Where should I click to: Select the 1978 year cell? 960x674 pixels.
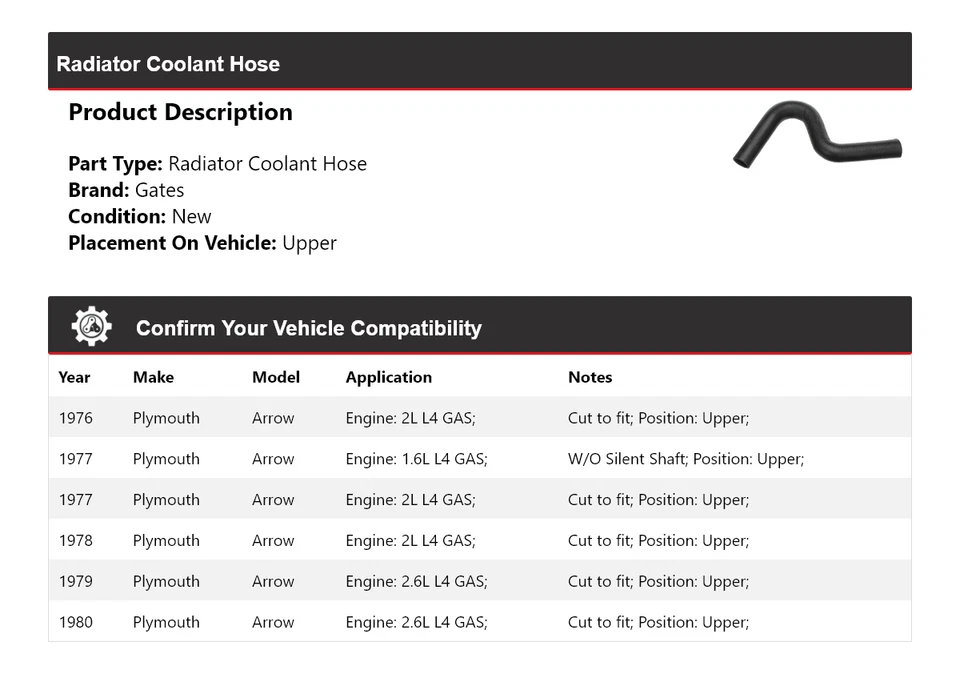pos(75,541)
